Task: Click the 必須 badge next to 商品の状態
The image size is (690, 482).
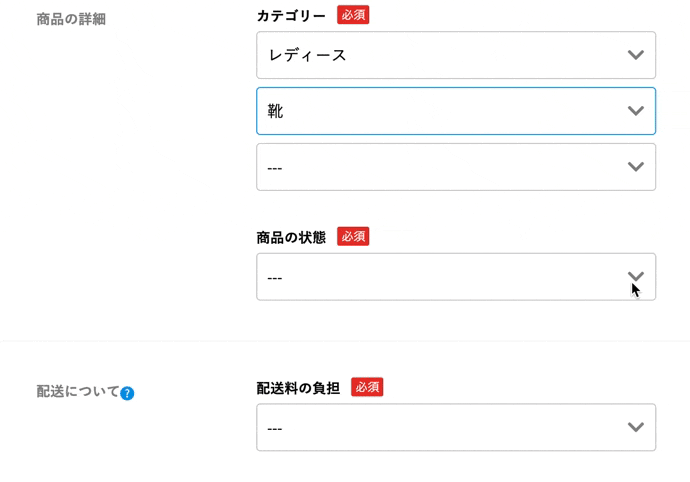Action: [353, 236]
